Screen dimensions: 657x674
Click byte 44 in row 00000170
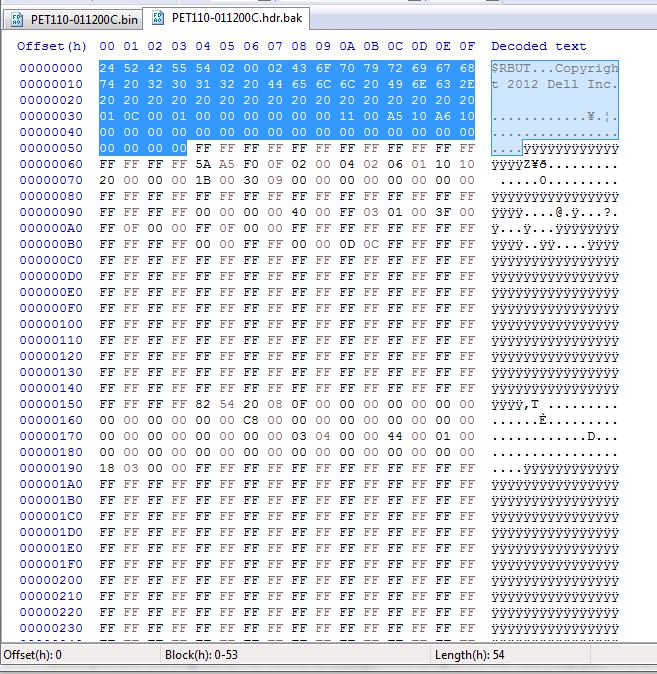click(395, 436)
